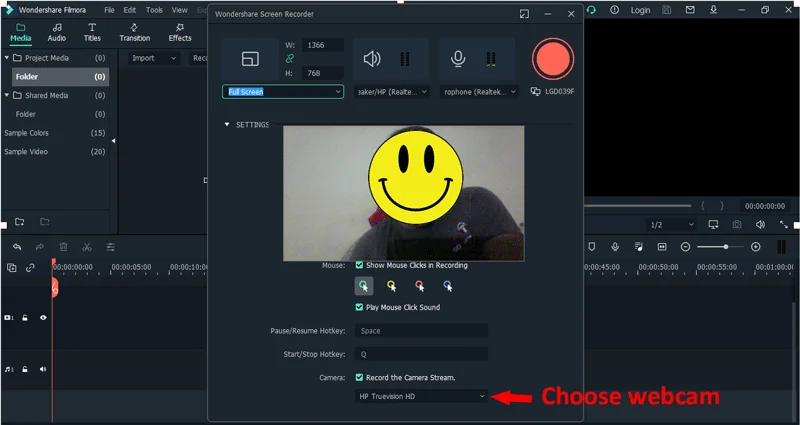This screenshot has height=425, width=800.
Task: Start recording with the red record button
Action: click(x=553, y=59)
